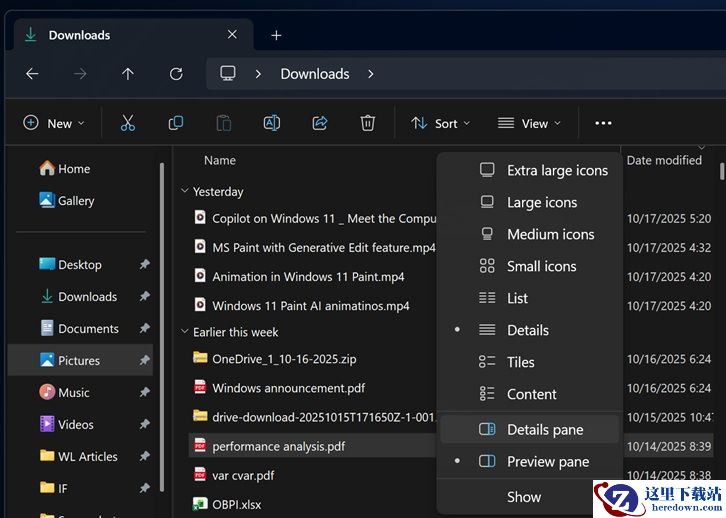This screenshot has width=726, height=518.
Task: Choose Extra large icons view
Action: tap(556, 170)
